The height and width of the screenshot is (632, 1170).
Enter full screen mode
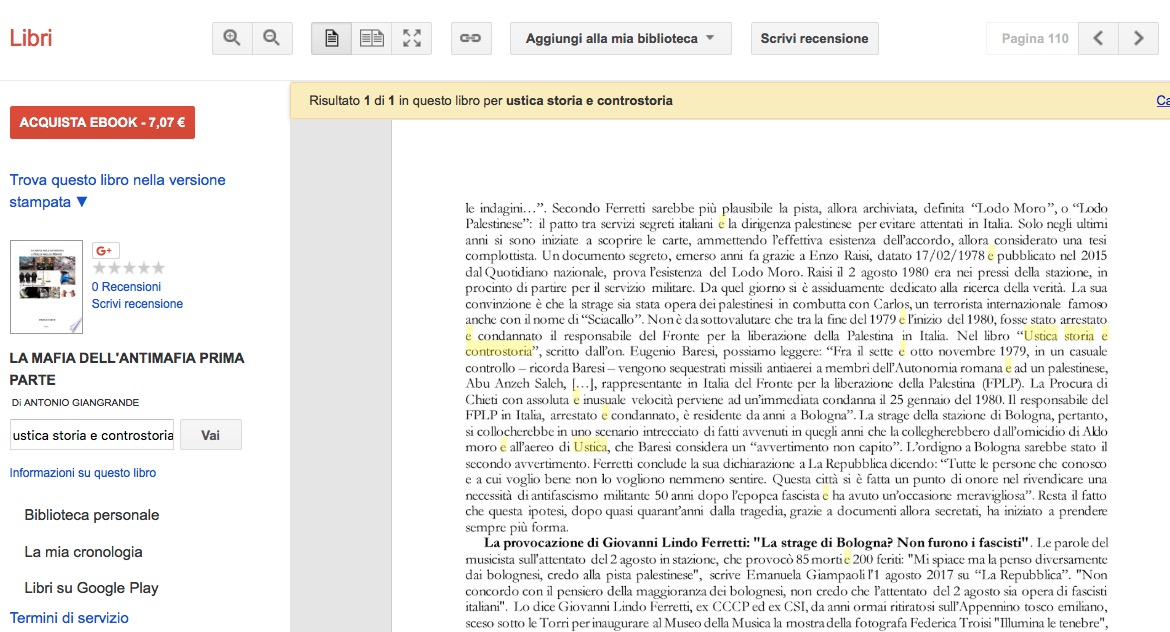tap(411, 39)
